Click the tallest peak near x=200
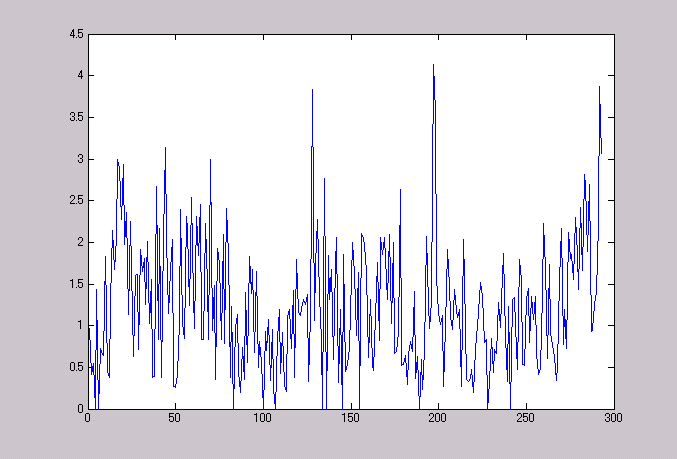 coord(433,66)
